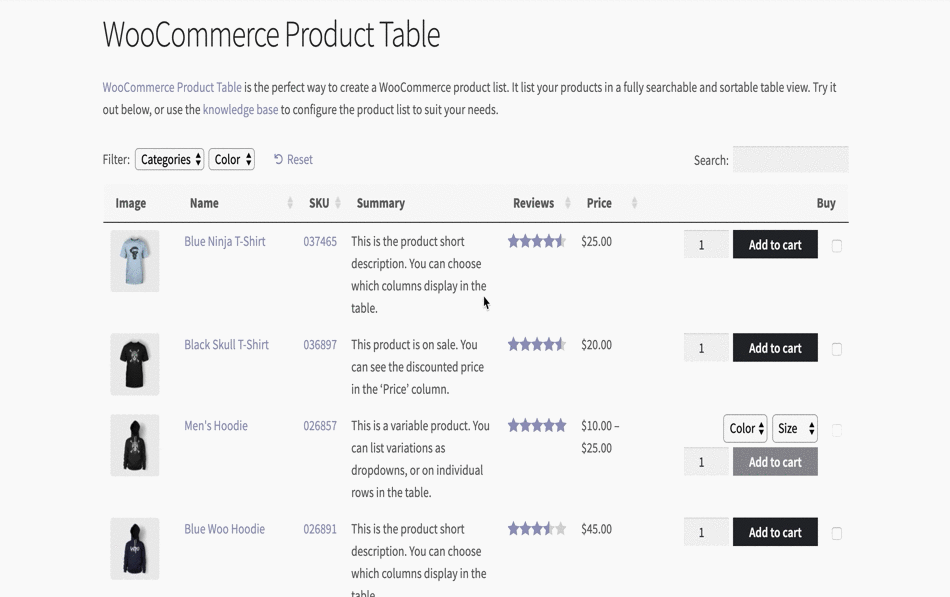This screenshot has height=597, width=950.
Task: Open the Blue Woo Hoodie product thumbnail
Action: point(134,548)
